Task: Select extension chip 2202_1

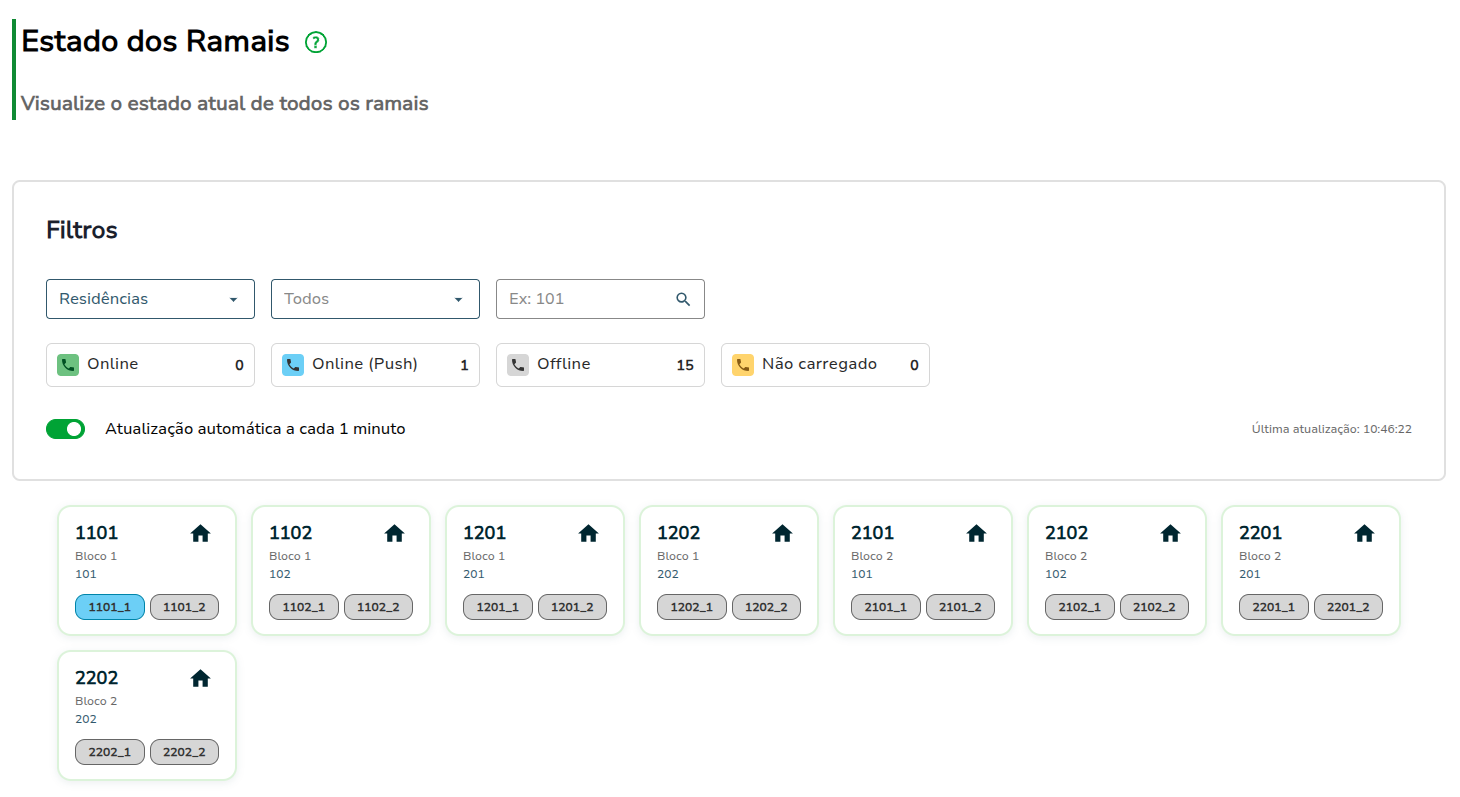Action: pos(110,752)
